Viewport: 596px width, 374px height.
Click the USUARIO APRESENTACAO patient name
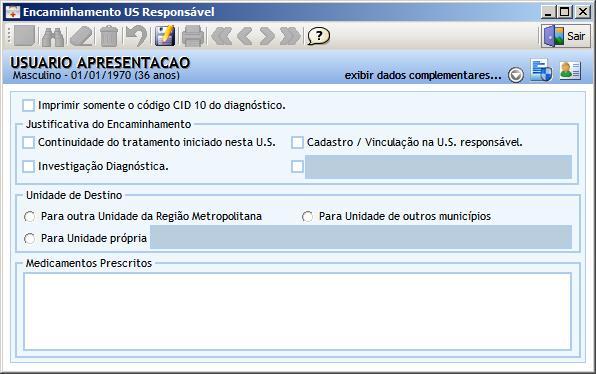coord(100,63)
